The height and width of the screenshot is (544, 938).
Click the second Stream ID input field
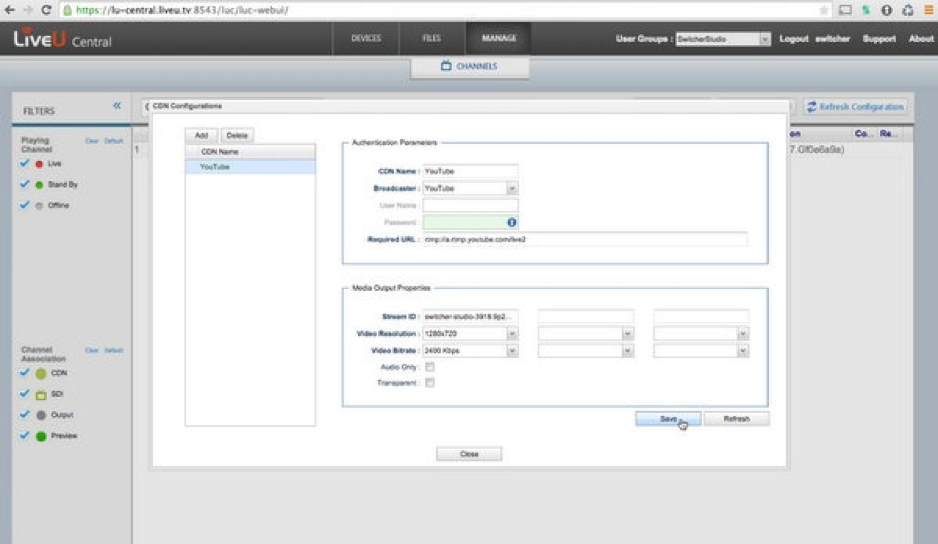[586, 317]
